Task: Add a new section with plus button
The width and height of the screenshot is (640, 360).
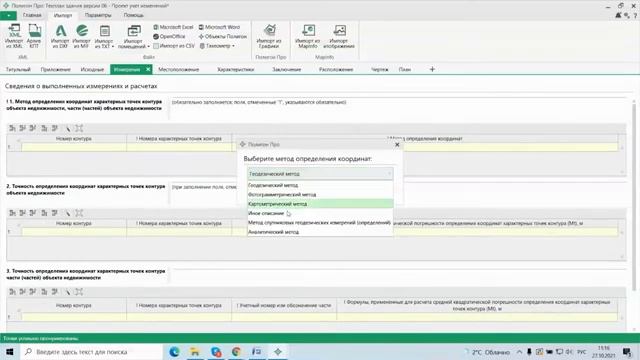Action: [x=432, y=69]
